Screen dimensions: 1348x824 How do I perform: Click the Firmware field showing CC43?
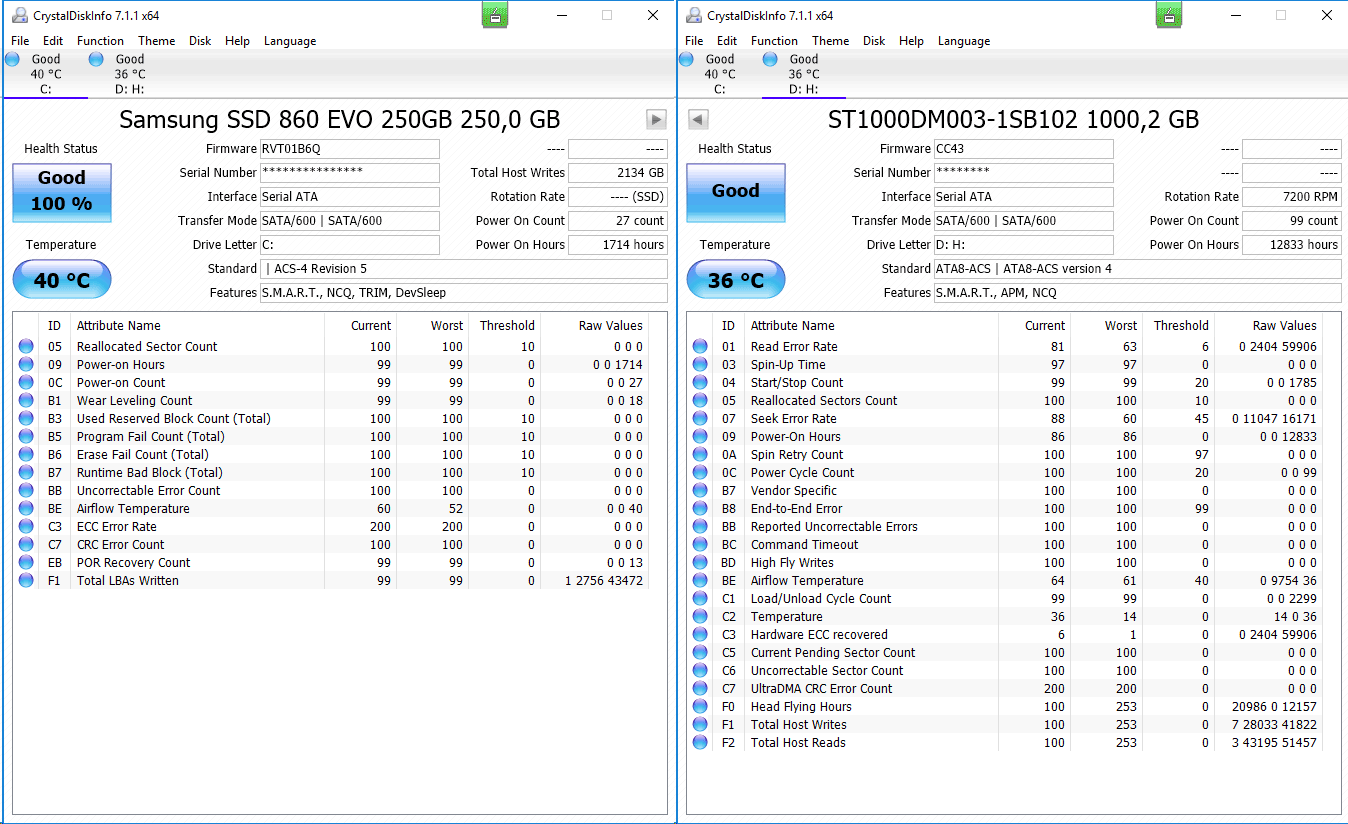pos(1023,149)
